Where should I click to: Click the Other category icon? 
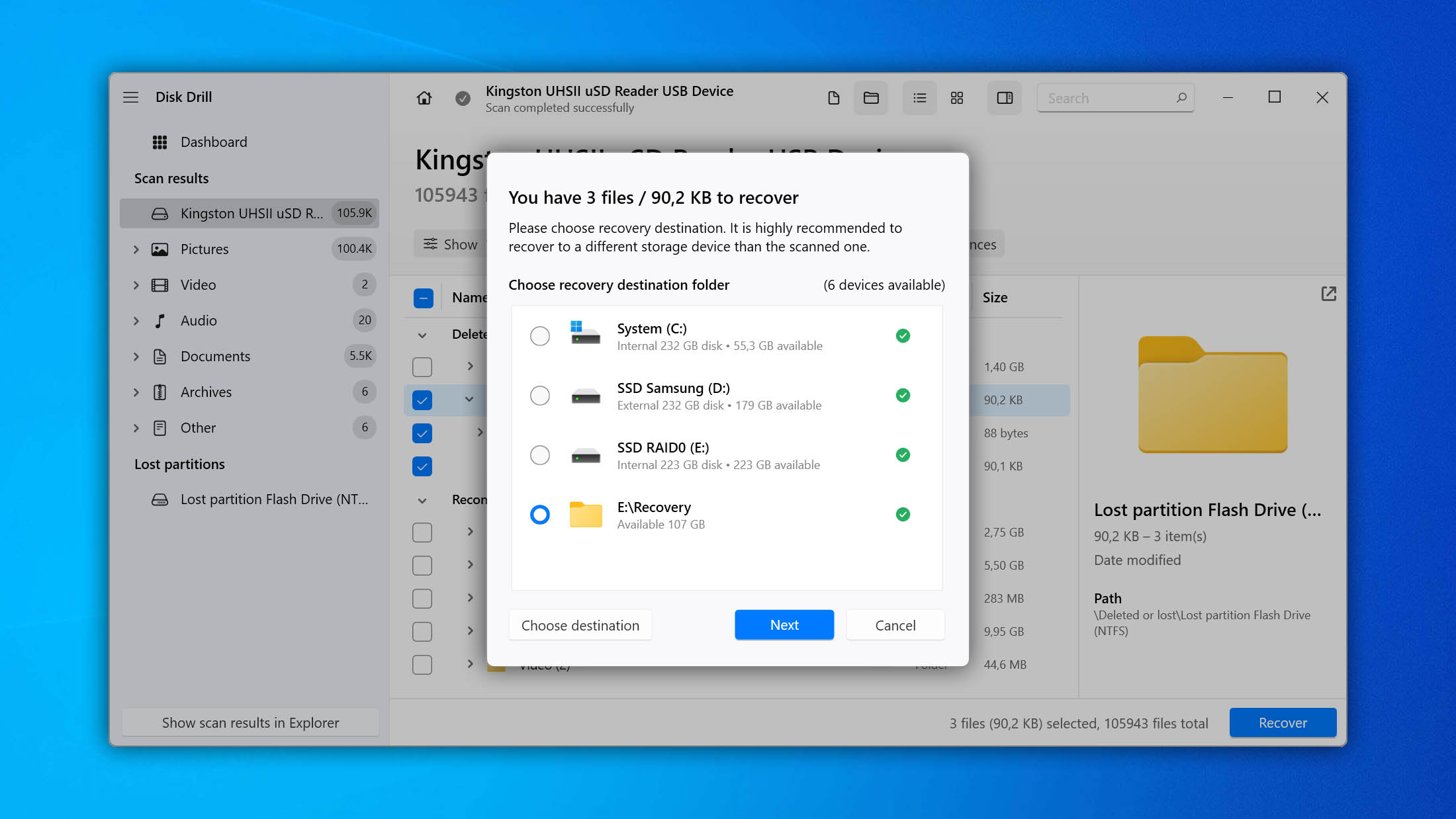159,428
